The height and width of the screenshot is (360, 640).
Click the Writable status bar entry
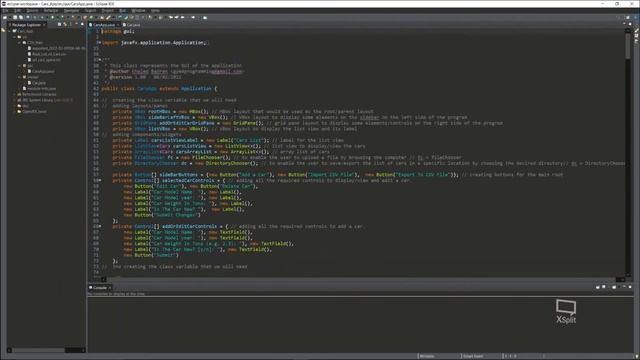tap(427, 356)
